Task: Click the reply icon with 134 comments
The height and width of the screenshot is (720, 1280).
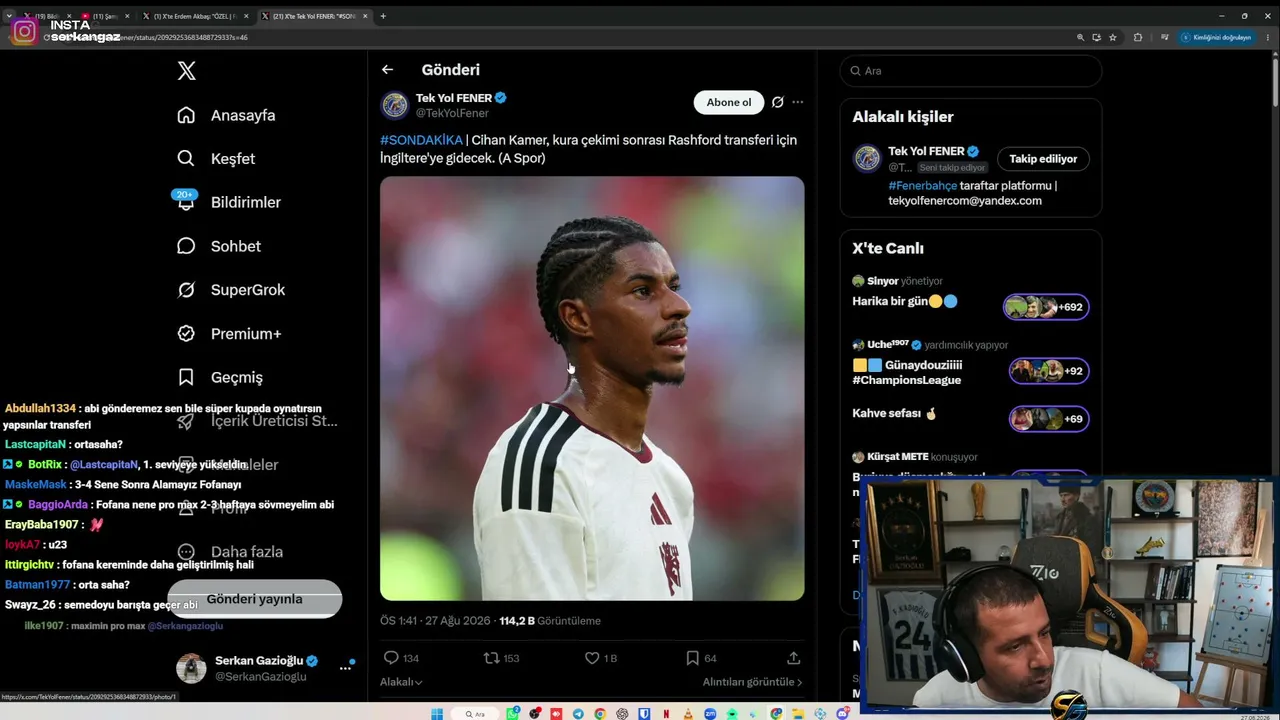Action: pyautogui.click(x=391, y=658)
